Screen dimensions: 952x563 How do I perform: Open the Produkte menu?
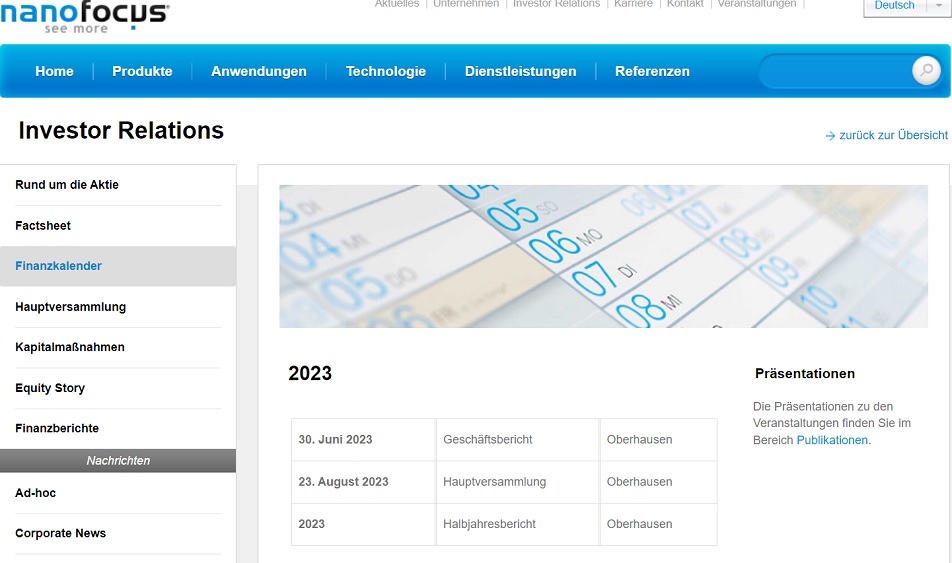click(142, 71)
